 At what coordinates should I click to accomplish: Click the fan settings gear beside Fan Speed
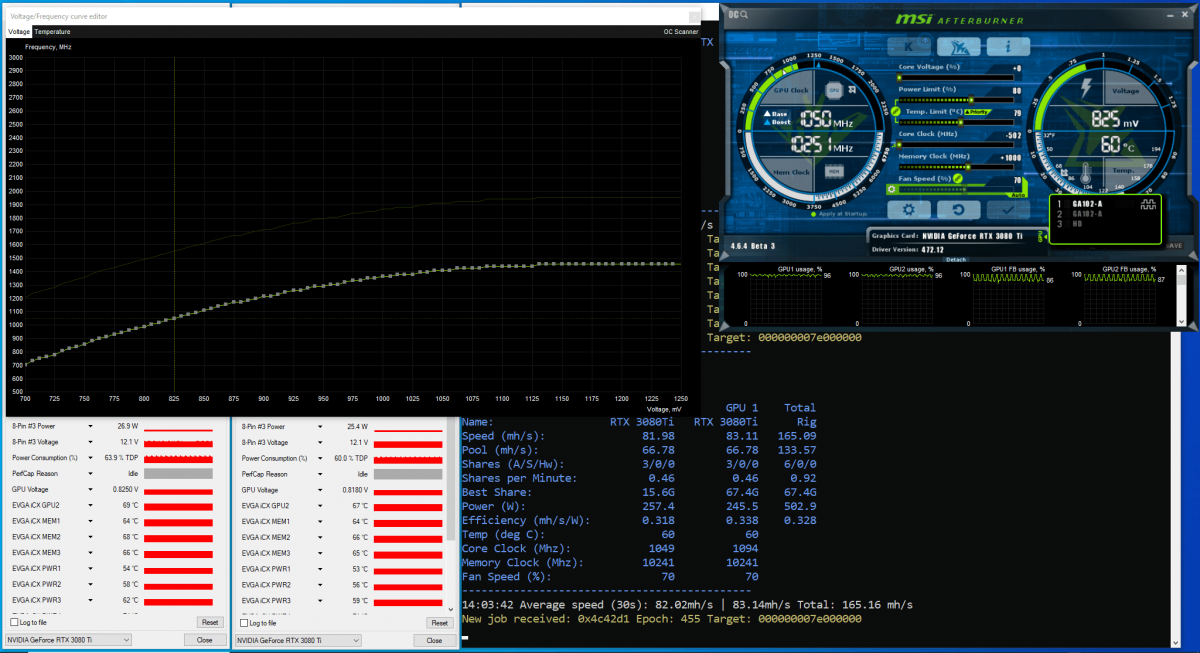click(892, 189)
